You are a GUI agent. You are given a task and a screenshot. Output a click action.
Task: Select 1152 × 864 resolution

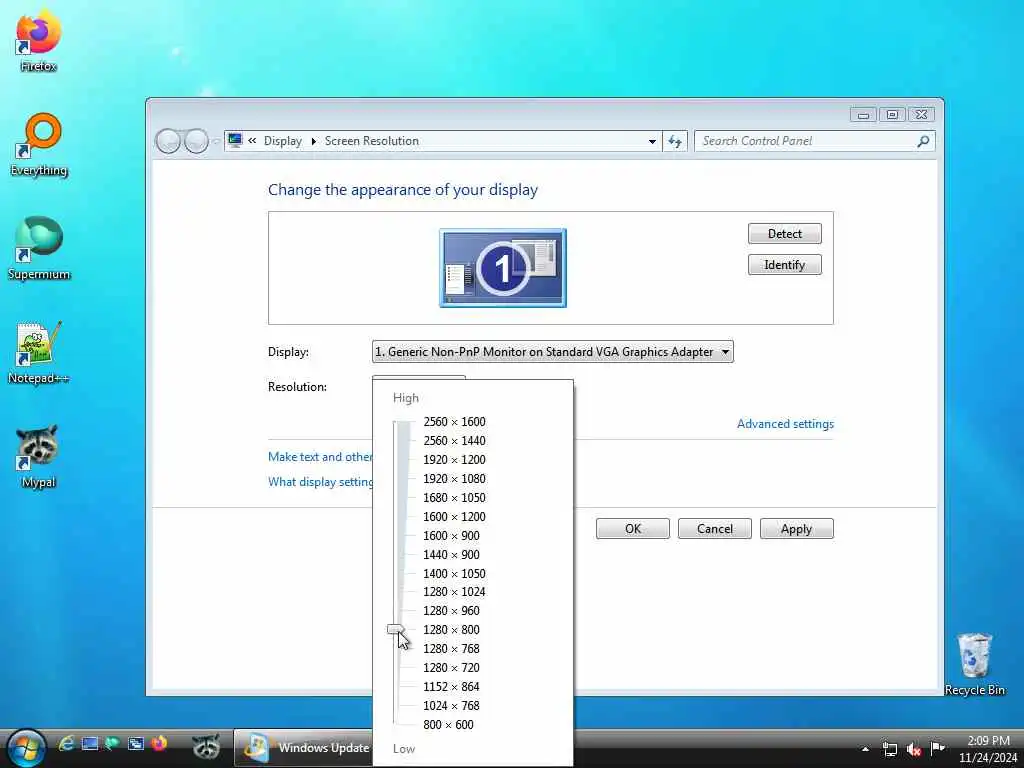click(451, 686)
